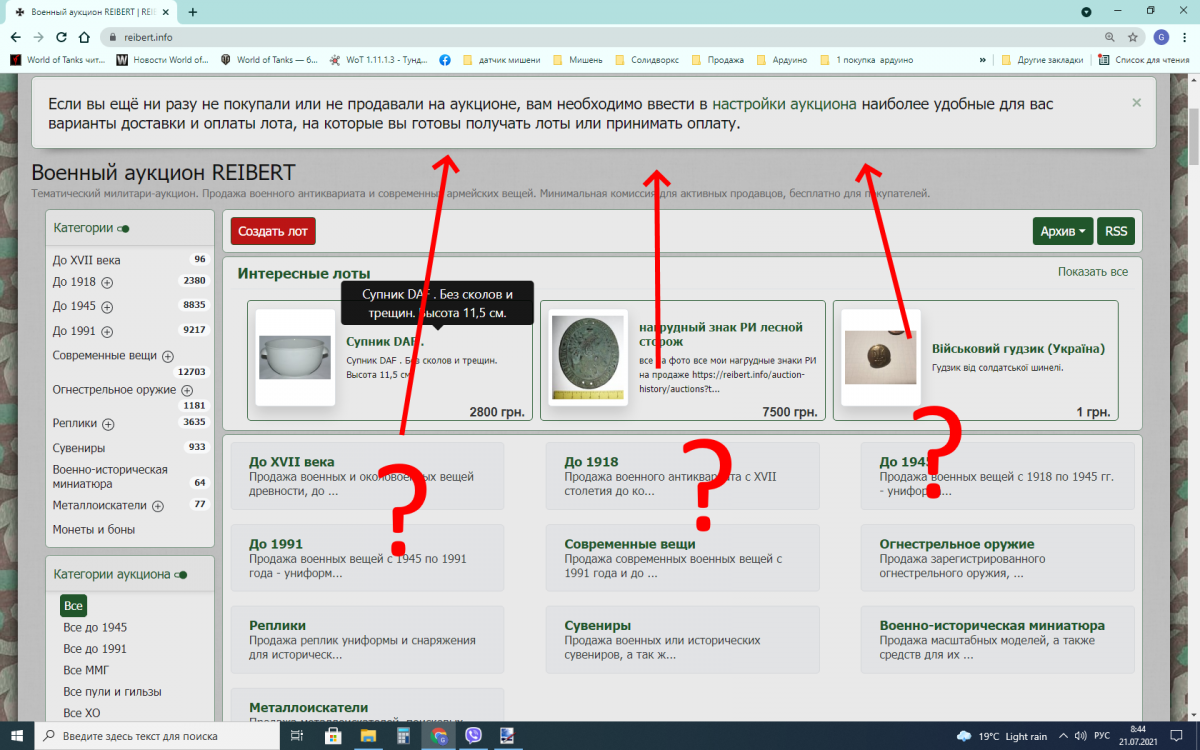Click the Создать лот button
Screen dimensions: 1200x750
273,231
